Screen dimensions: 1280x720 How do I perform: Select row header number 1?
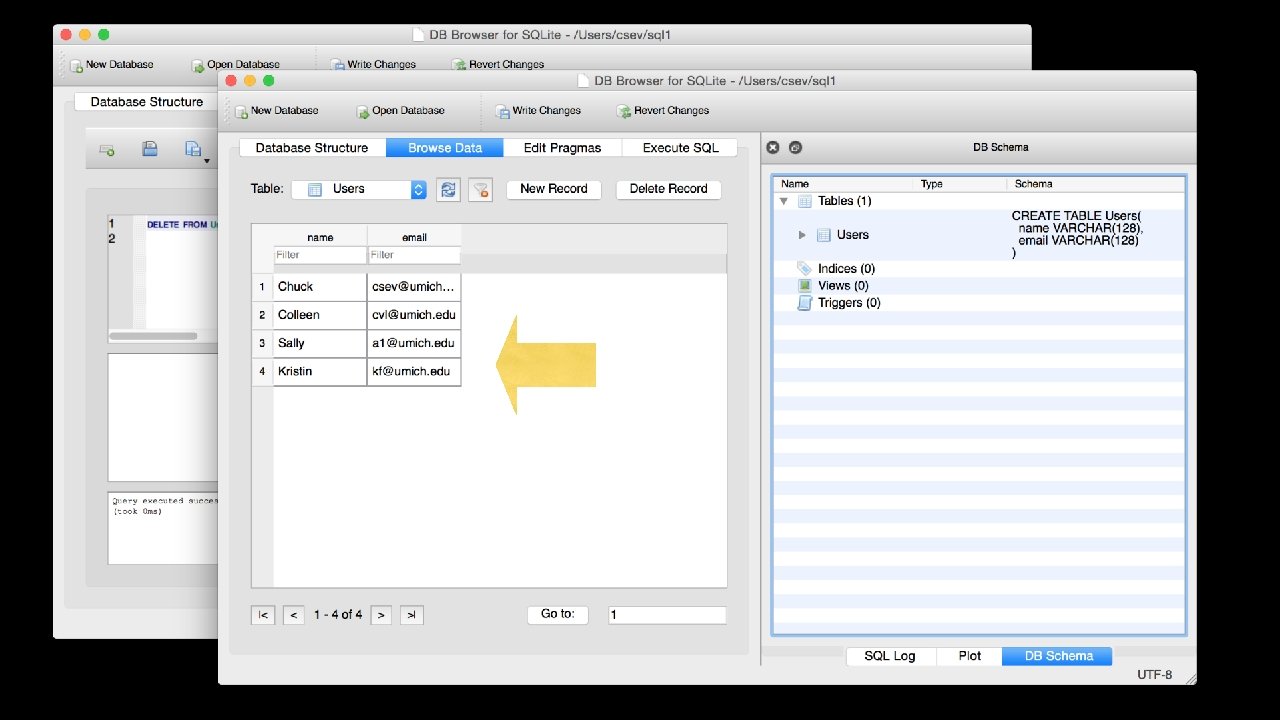click(262, 287)
